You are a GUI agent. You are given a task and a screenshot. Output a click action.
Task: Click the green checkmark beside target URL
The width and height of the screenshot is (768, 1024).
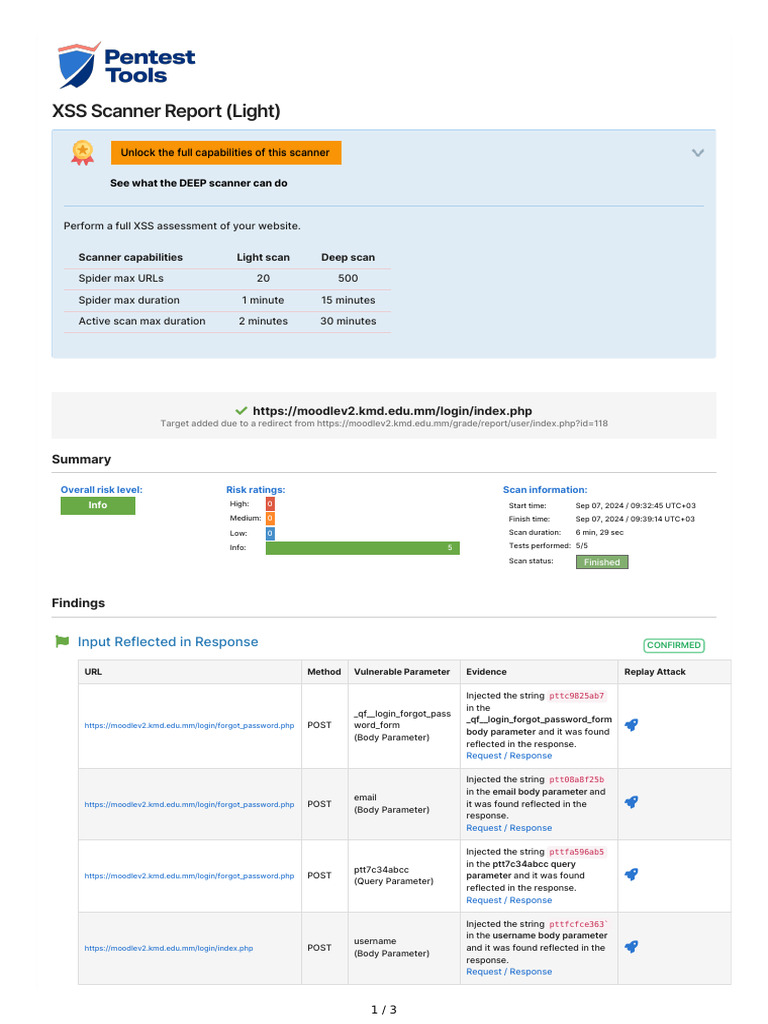tap(242, 410)
